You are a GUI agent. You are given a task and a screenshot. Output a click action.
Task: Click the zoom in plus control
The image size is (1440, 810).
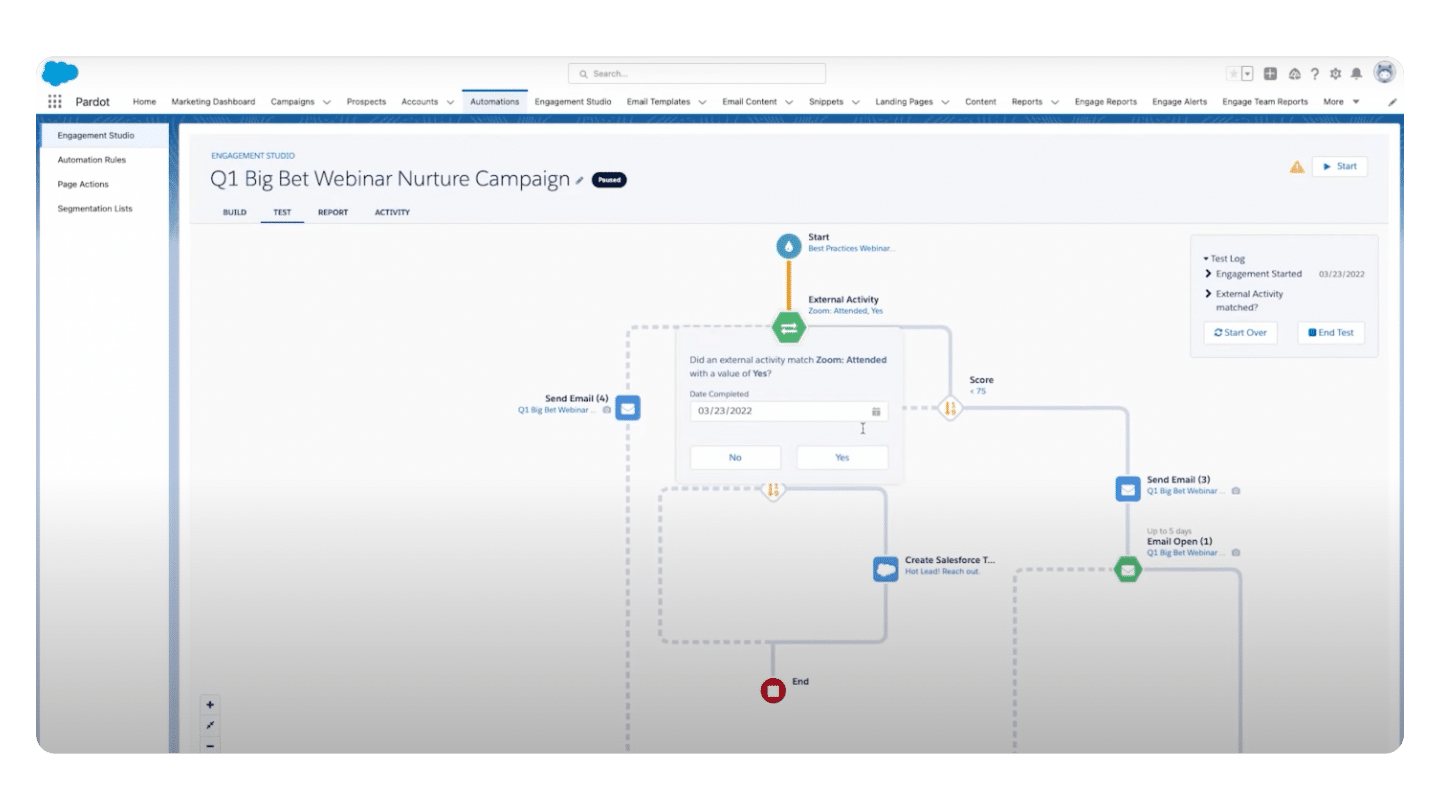[x=210, y=704]
